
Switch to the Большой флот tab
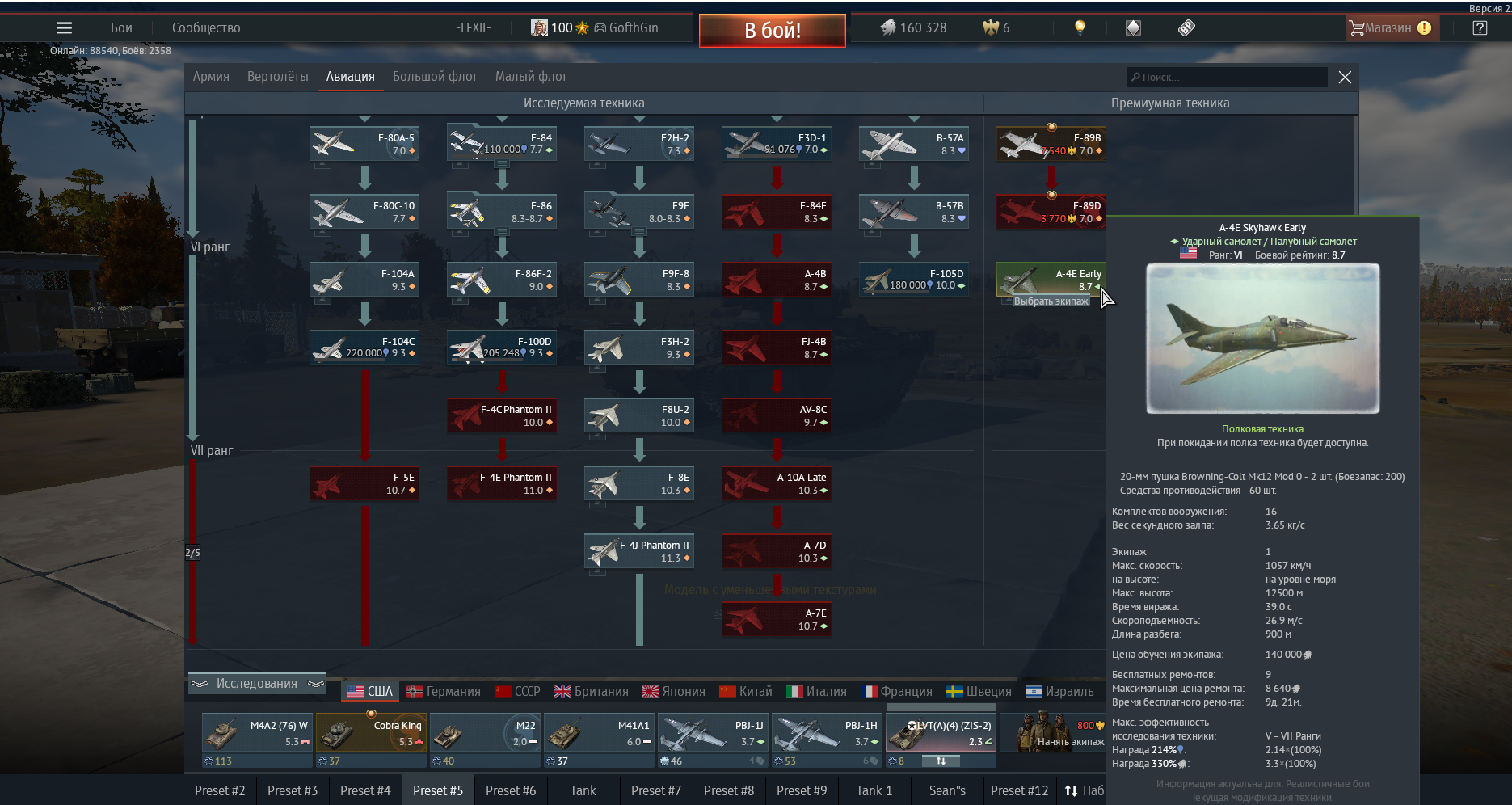pos(435,77)
